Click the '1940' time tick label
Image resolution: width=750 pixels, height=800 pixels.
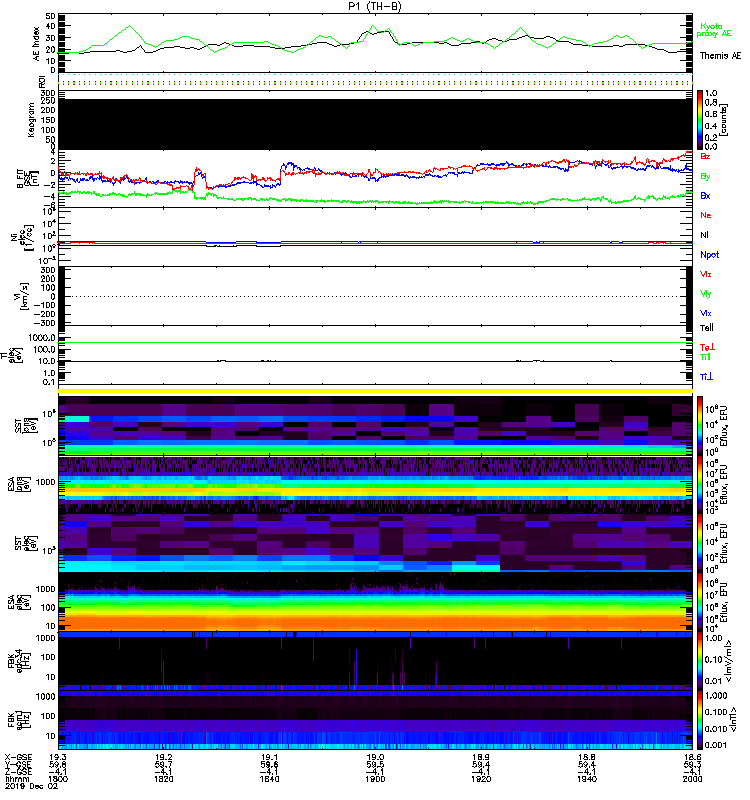[x=587, y=779]
